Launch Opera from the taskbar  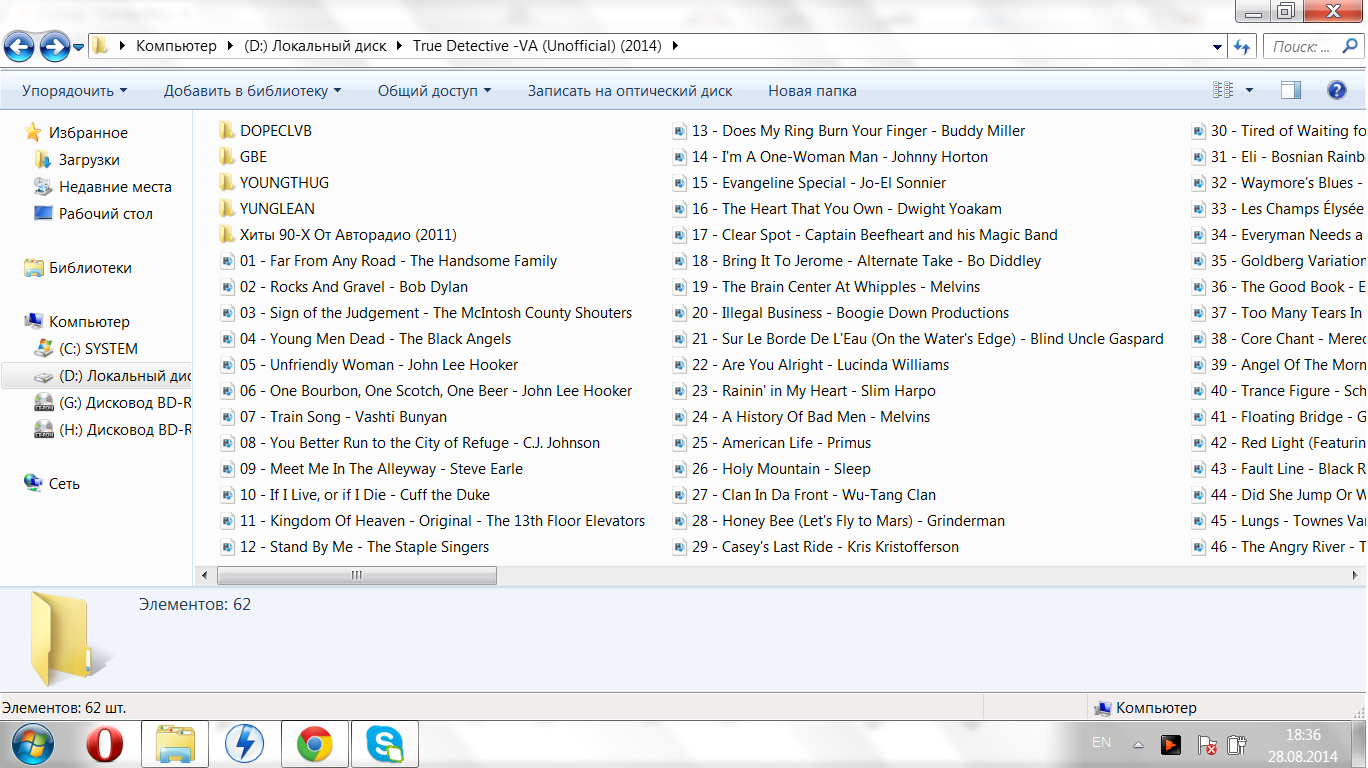point(106,744)
